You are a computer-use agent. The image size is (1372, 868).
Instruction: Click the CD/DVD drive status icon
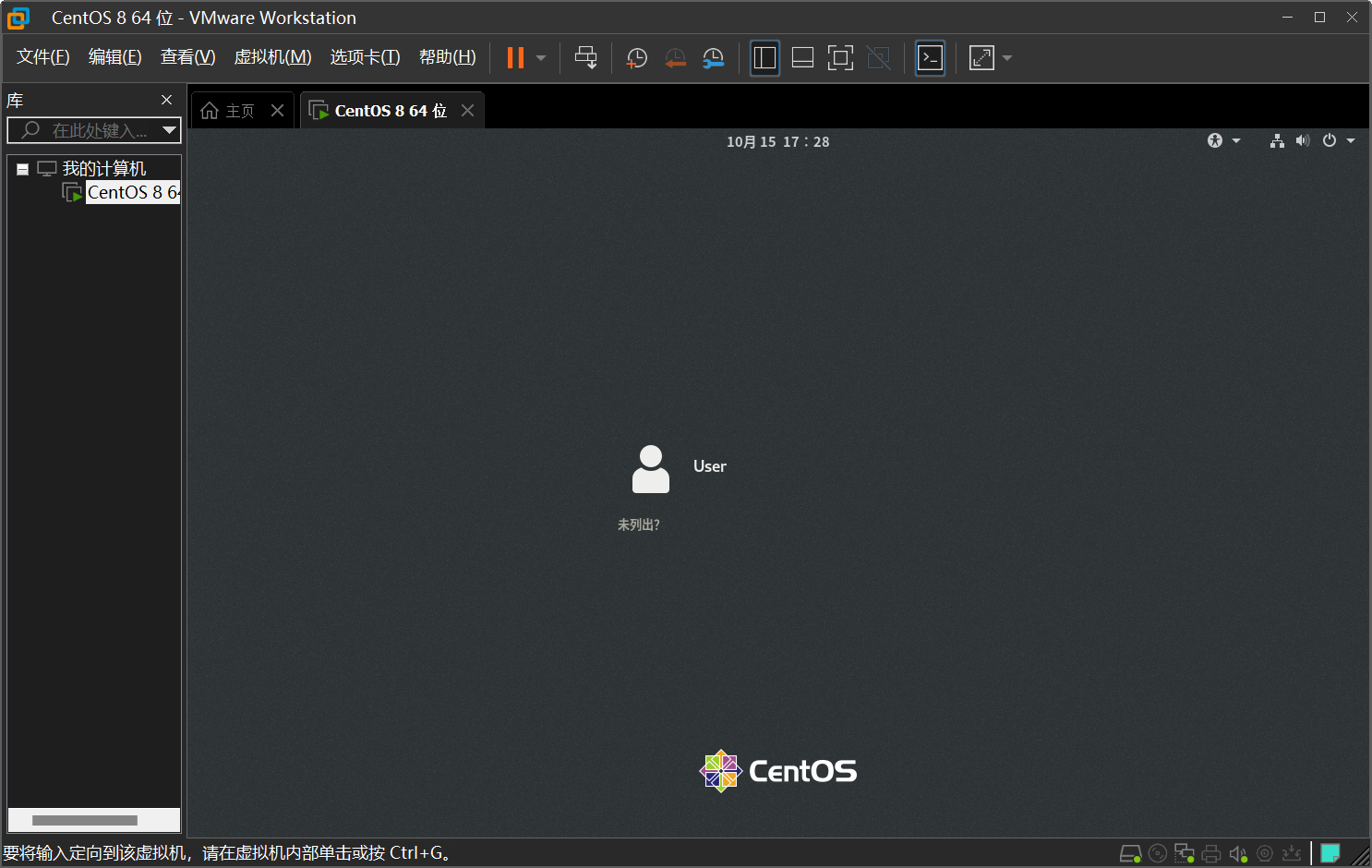(1158, 854)
